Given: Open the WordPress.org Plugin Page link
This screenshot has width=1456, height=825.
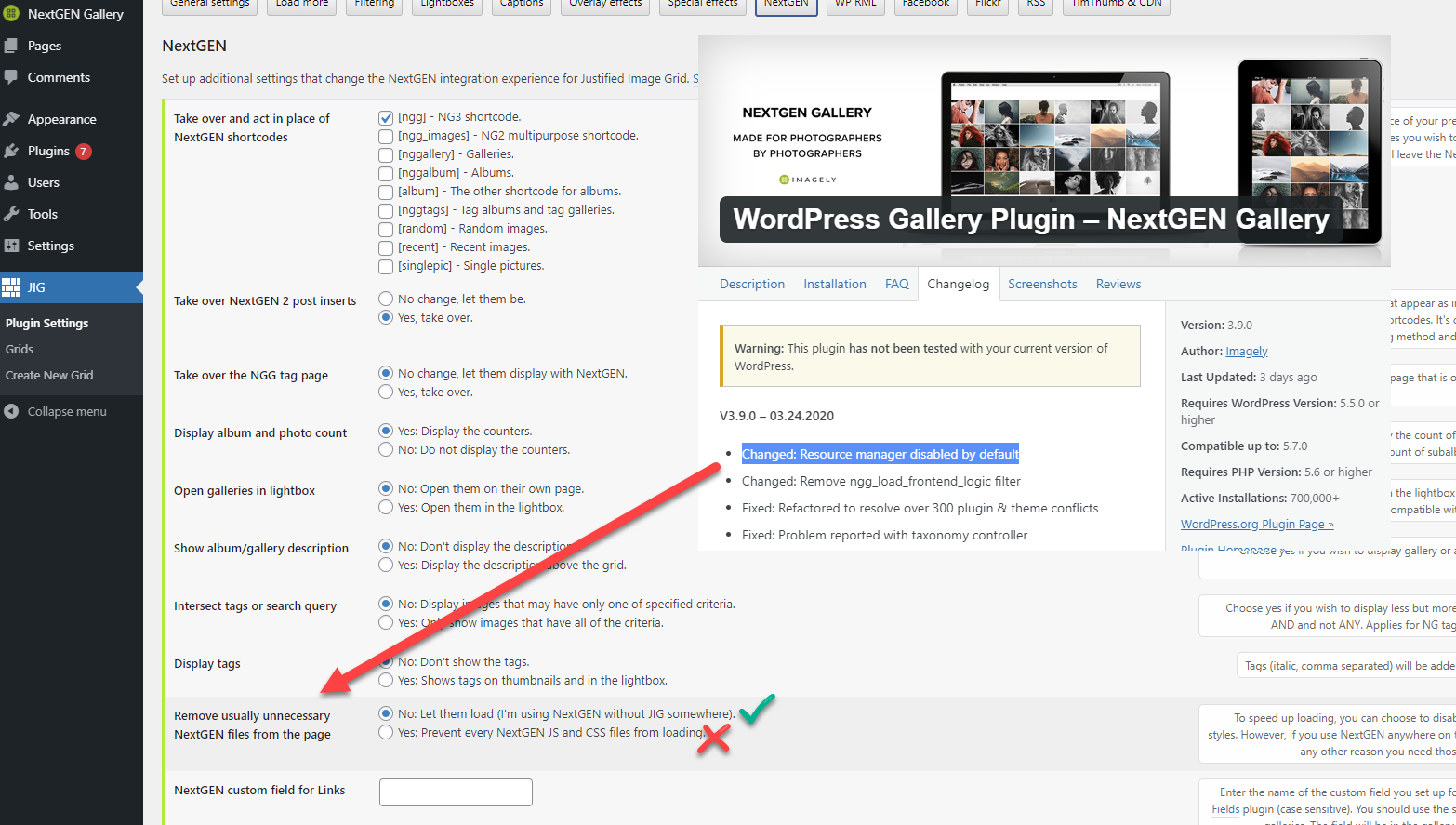Looking at the screenshot, I should (1257, 525).
